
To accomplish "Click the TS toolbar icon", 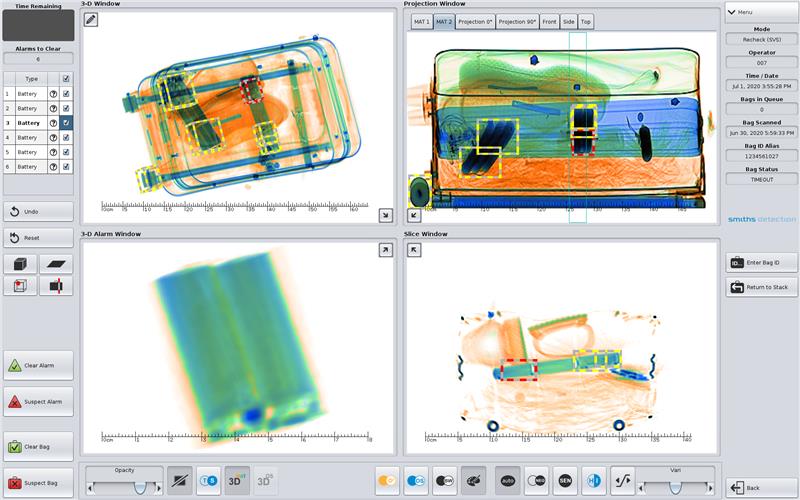I will click(x=208, y=481).
